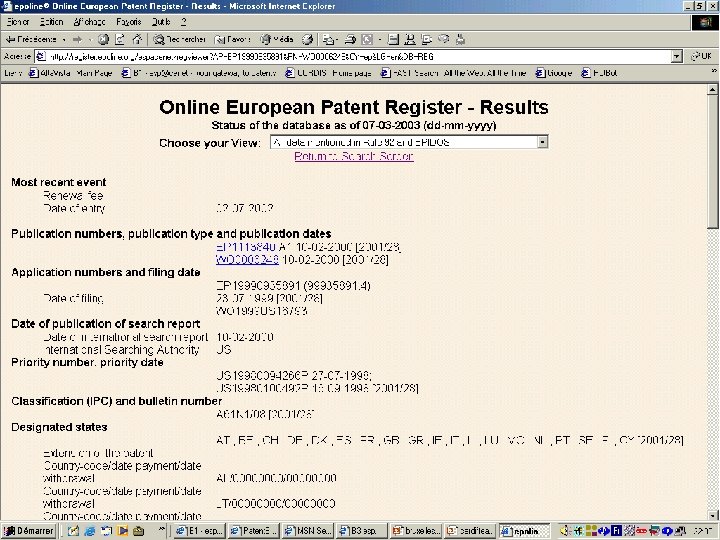Screen dimensions: 720x540
Task: Click the International Searching Authority value US
Action: click(224, 350)
